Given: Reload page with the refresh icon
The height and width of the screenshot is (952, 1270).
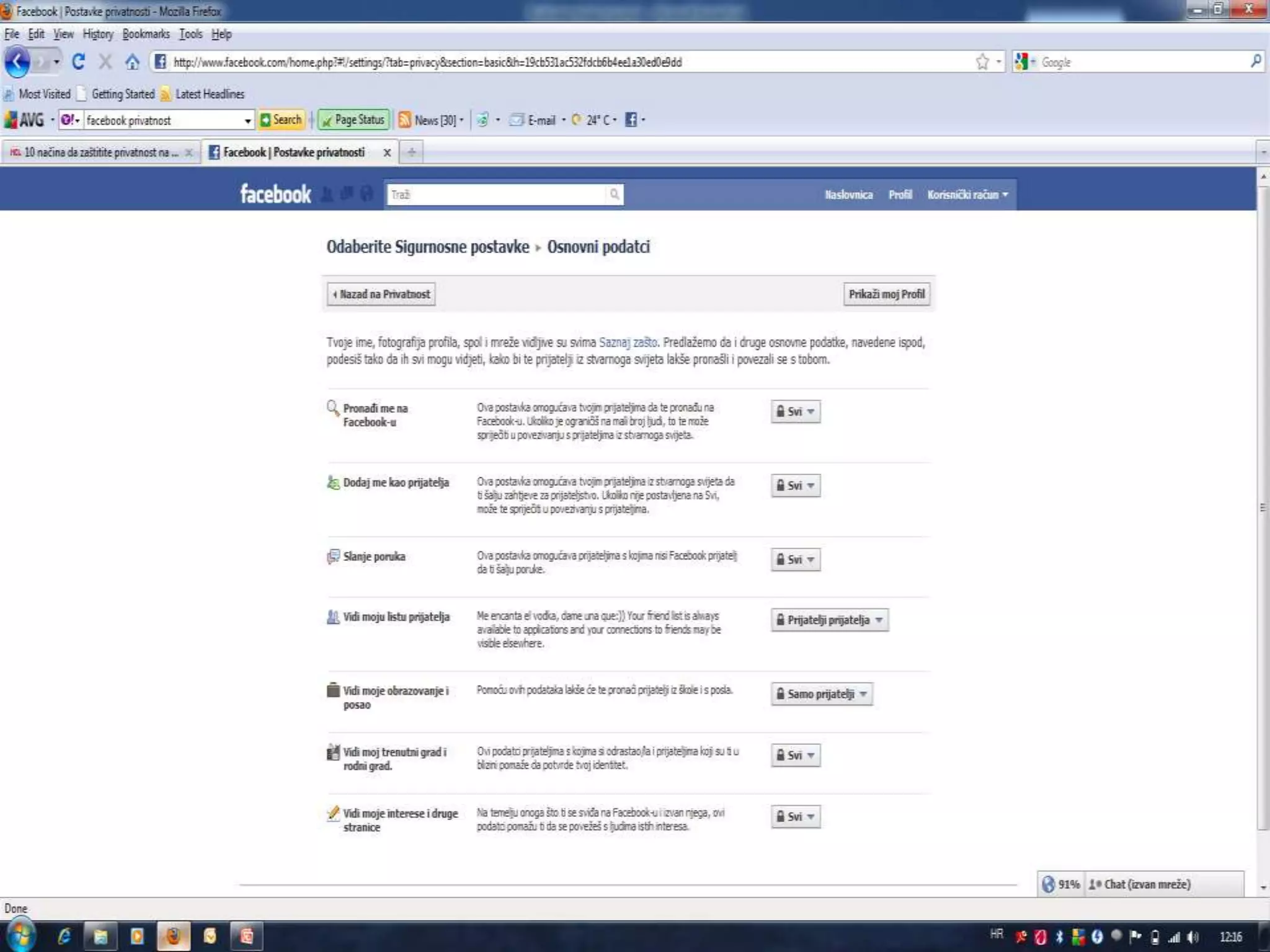Looking at the screenshot, I should point(78,62).
